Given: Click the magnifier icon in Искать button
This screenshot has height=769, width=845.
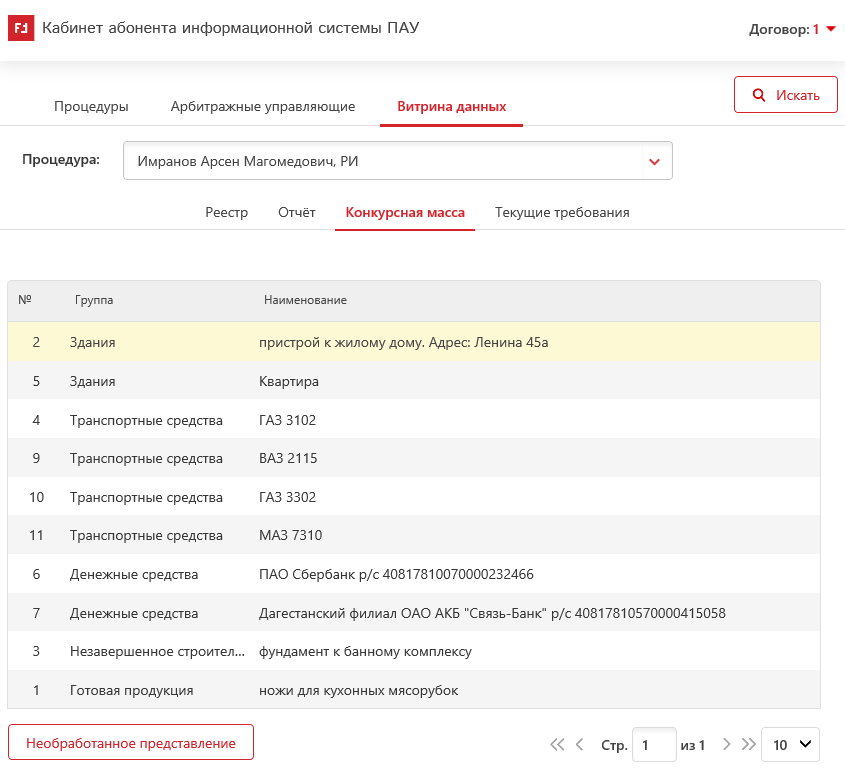Looking at the screenshot, I should [x=758, y=95].
